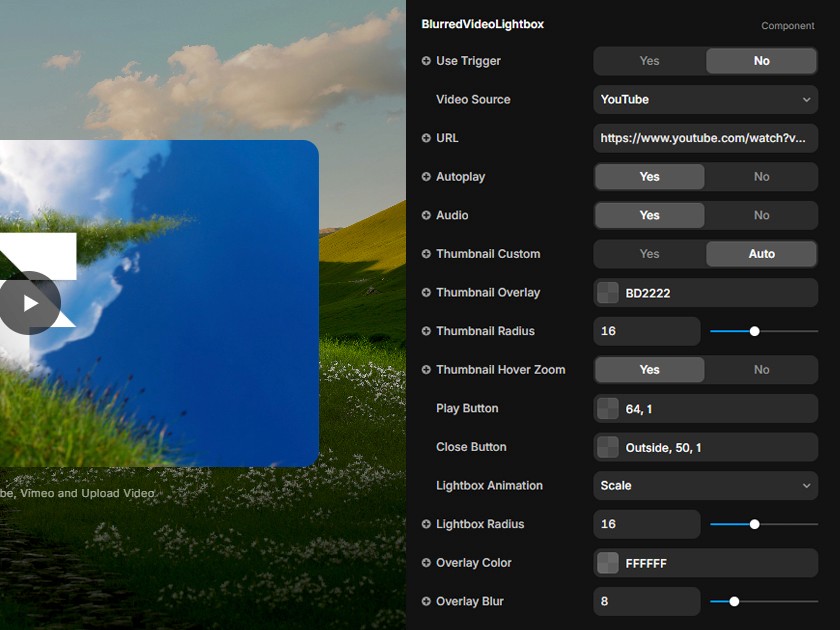Click the plus icon beside Thumbnail Radius
The height and width of the screenshot is (630, 840).
(426, 331)
